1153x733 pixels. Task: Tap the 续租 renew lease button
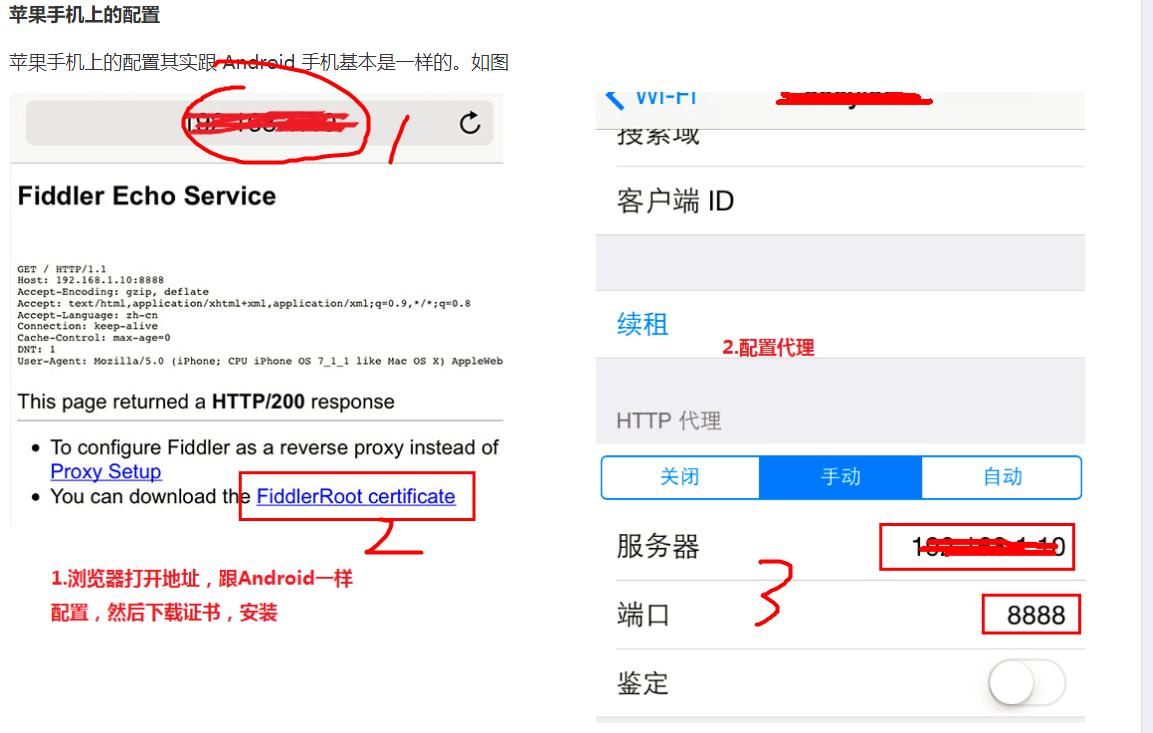pos(643,324)
